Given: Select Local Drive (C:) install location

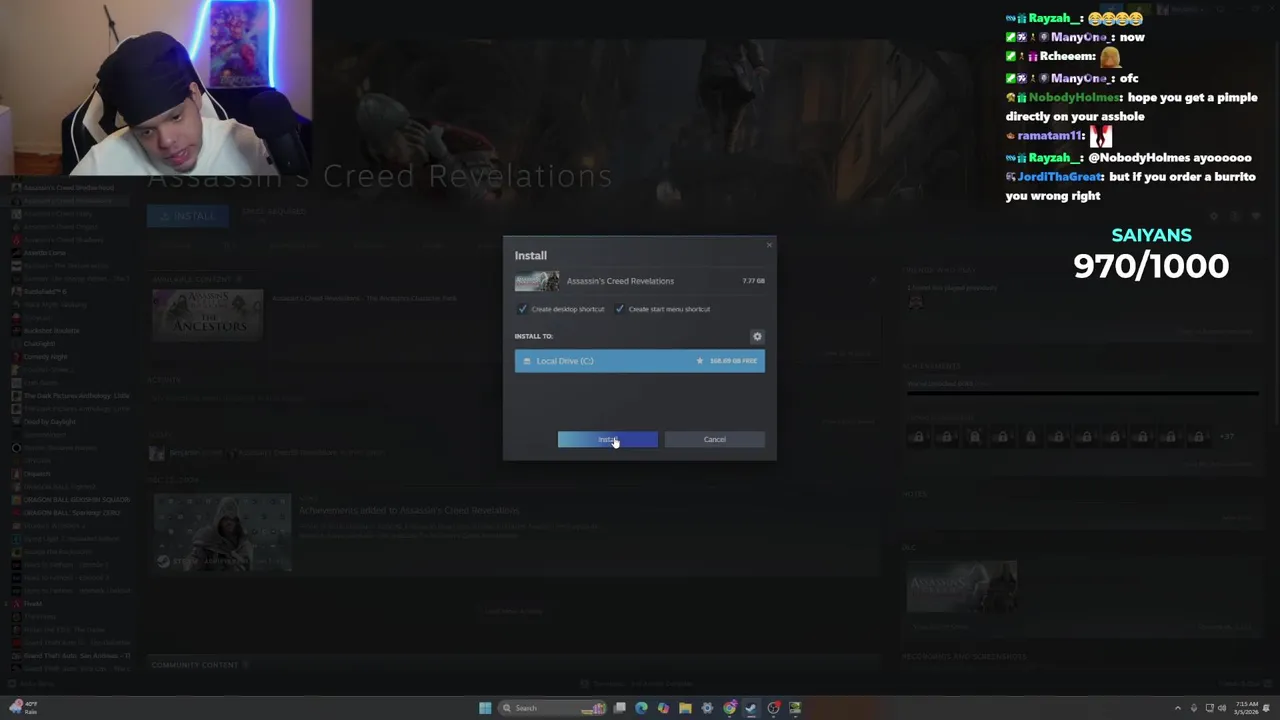Looking at the screenshot, I should [639, 361].
